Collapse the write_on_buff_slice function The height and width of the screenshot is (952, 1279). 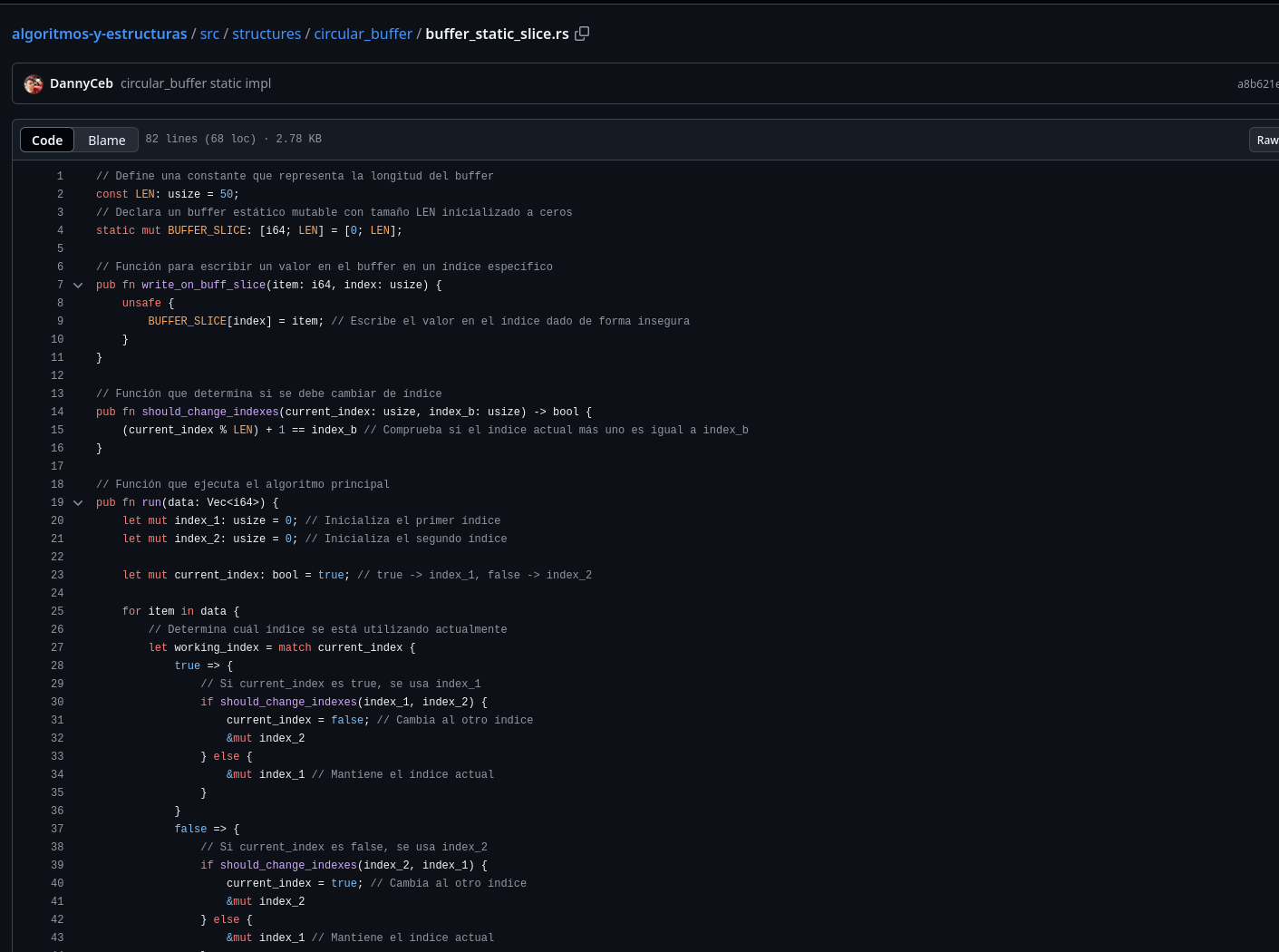coord(78,285)
